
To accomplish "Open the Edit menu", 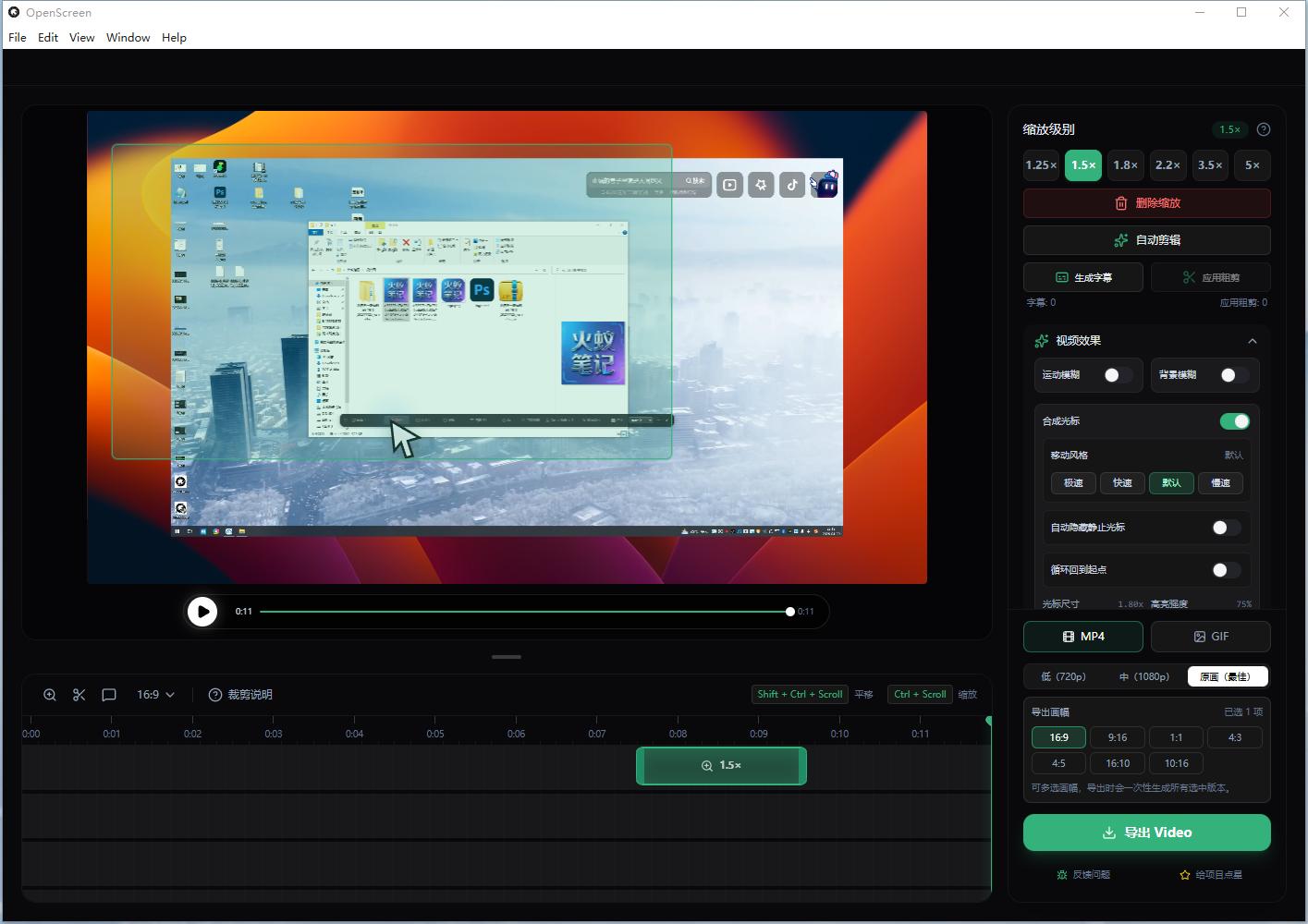I will 48,38.
